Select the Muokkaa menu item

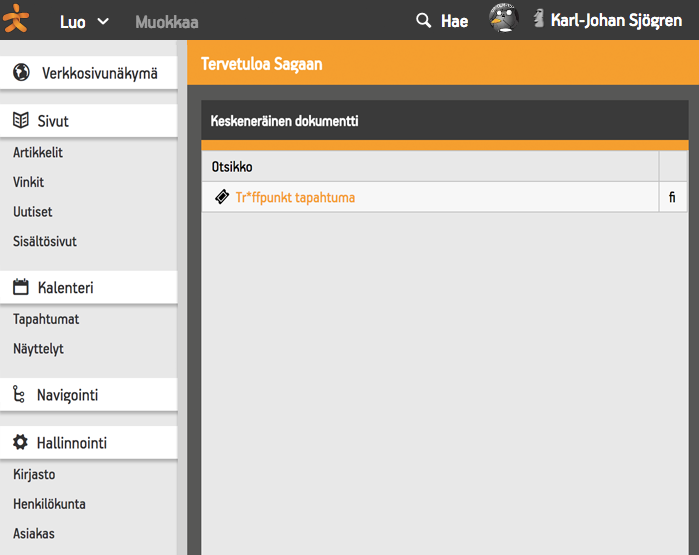pos(167,22)
